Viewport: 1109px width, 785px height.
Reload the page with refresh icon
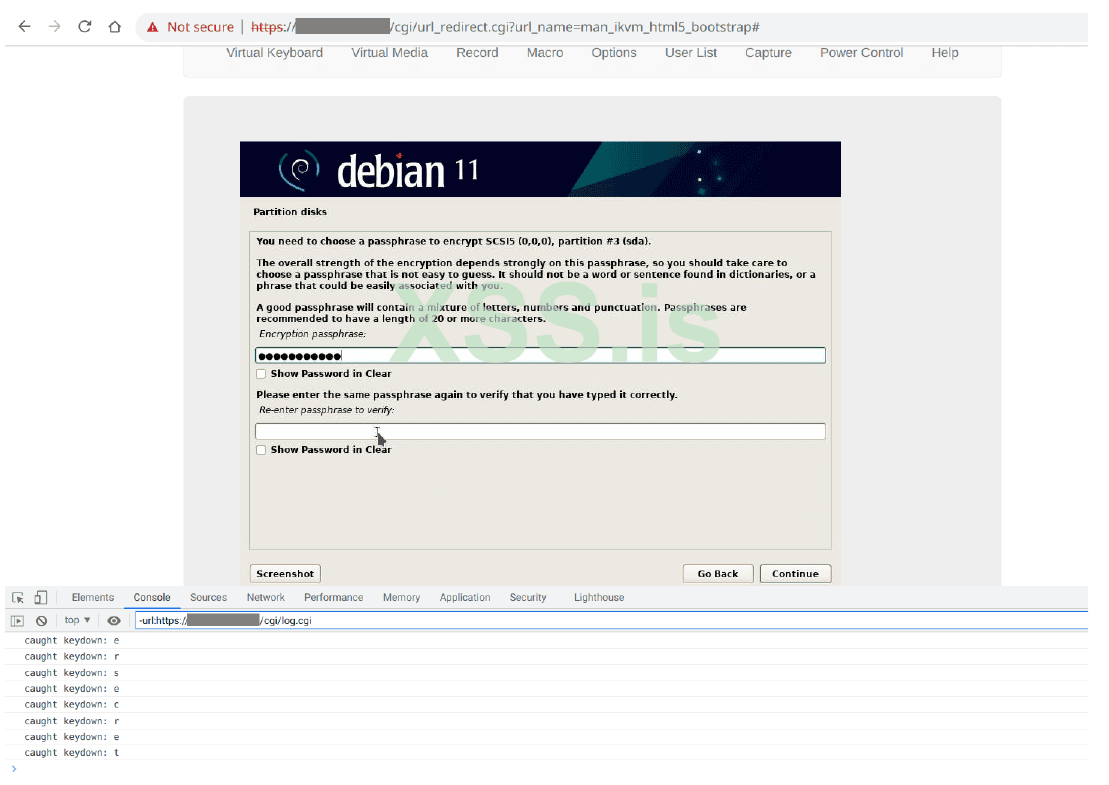coord(85,27)
